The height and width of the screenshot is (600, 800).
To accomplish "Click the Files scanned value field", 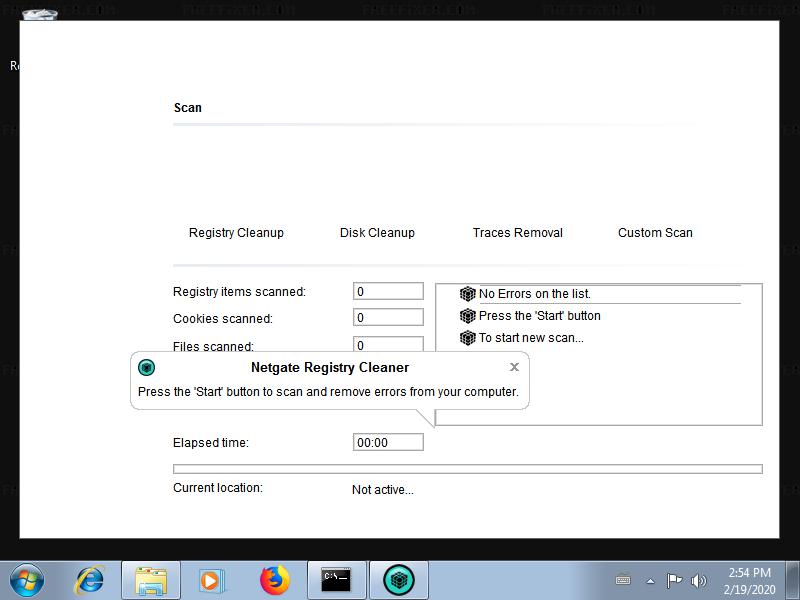I will click(388, 344).
